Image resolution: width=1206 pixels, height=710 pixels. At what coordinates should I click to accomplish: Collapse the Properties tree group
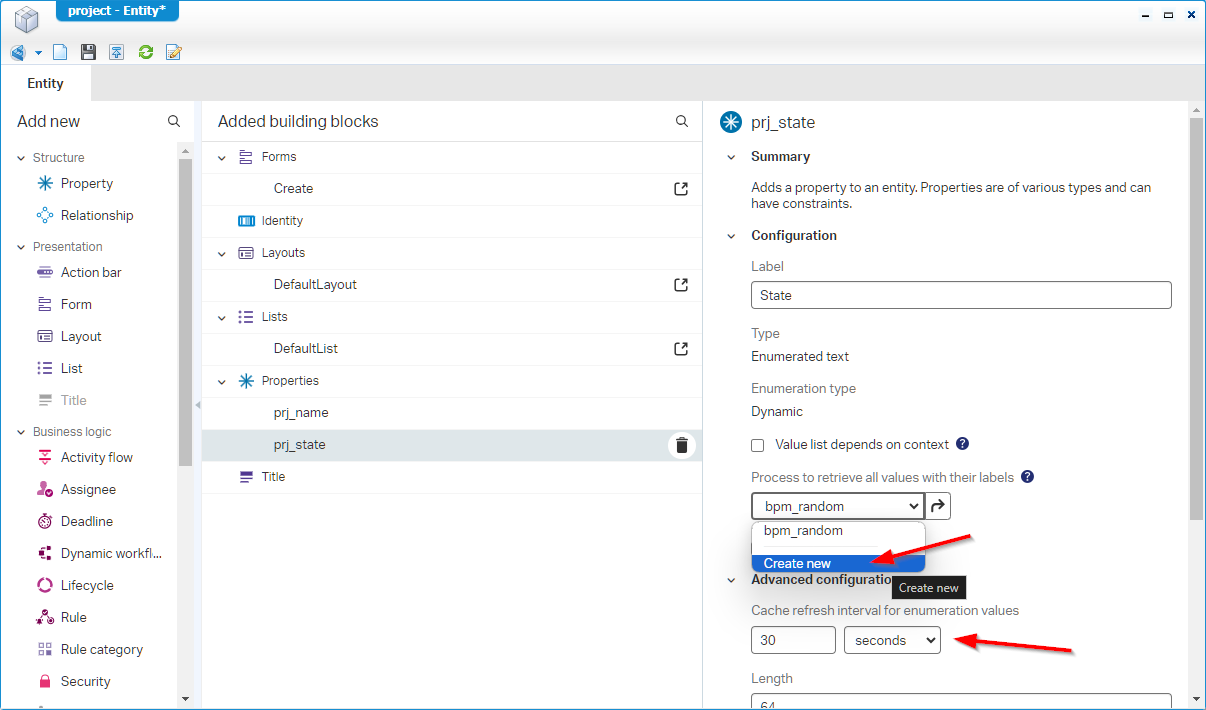pyautogui.click(x=222, y=381)
